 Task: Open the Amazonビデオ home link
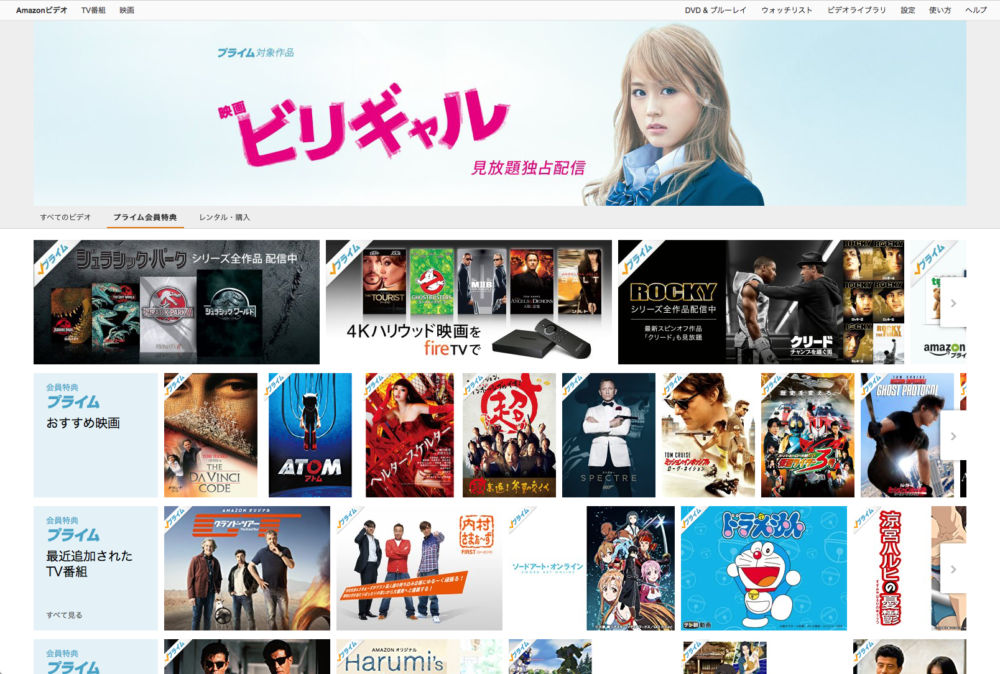(41, 10)
